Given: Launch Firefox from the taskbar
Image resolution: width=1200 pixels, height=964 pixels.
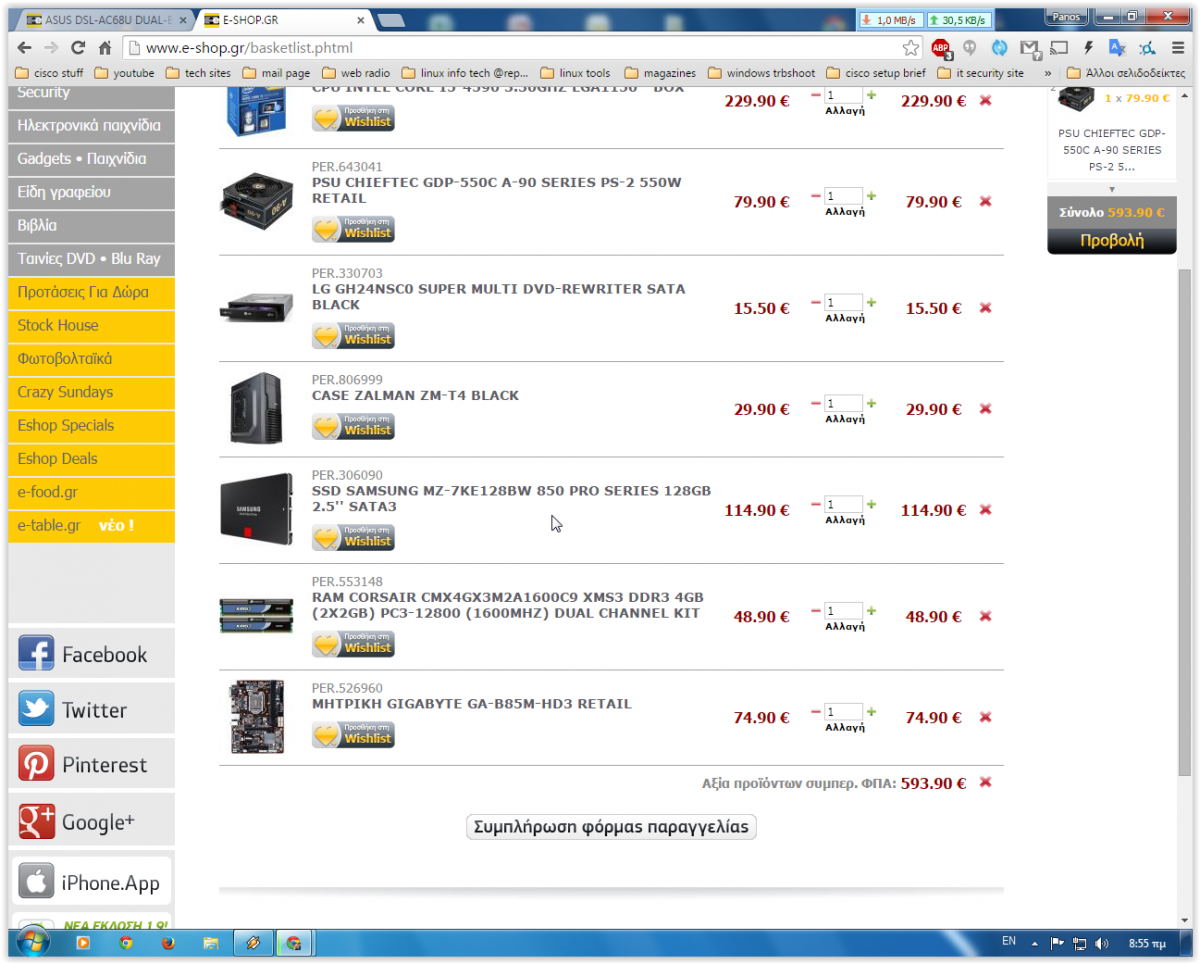Looking at the screenshot, I should tap(167, 942).
